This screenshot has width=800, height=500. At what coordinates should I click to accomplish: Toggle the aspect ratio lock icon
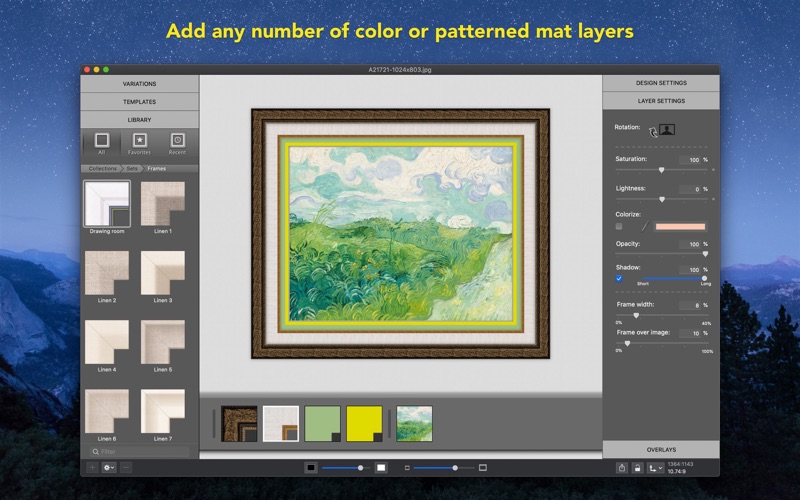[637, 468]
